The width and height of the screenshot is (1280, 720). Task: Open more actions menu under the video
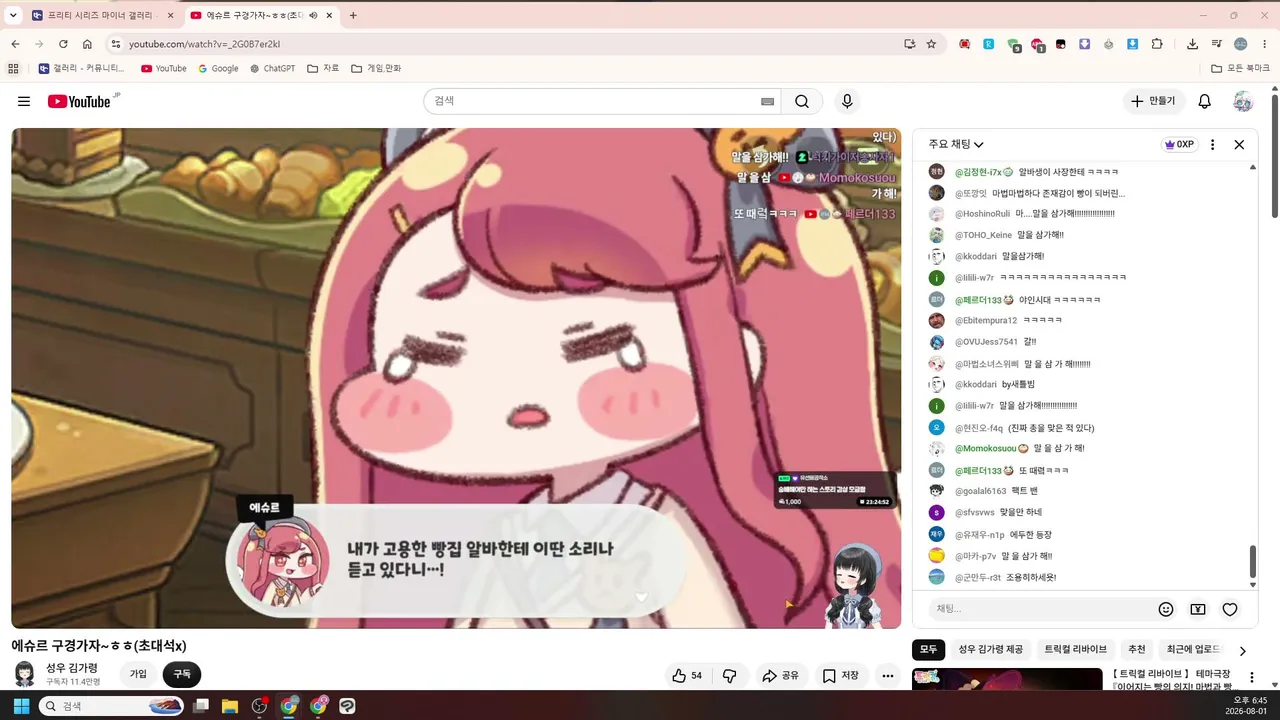(887, 676)
